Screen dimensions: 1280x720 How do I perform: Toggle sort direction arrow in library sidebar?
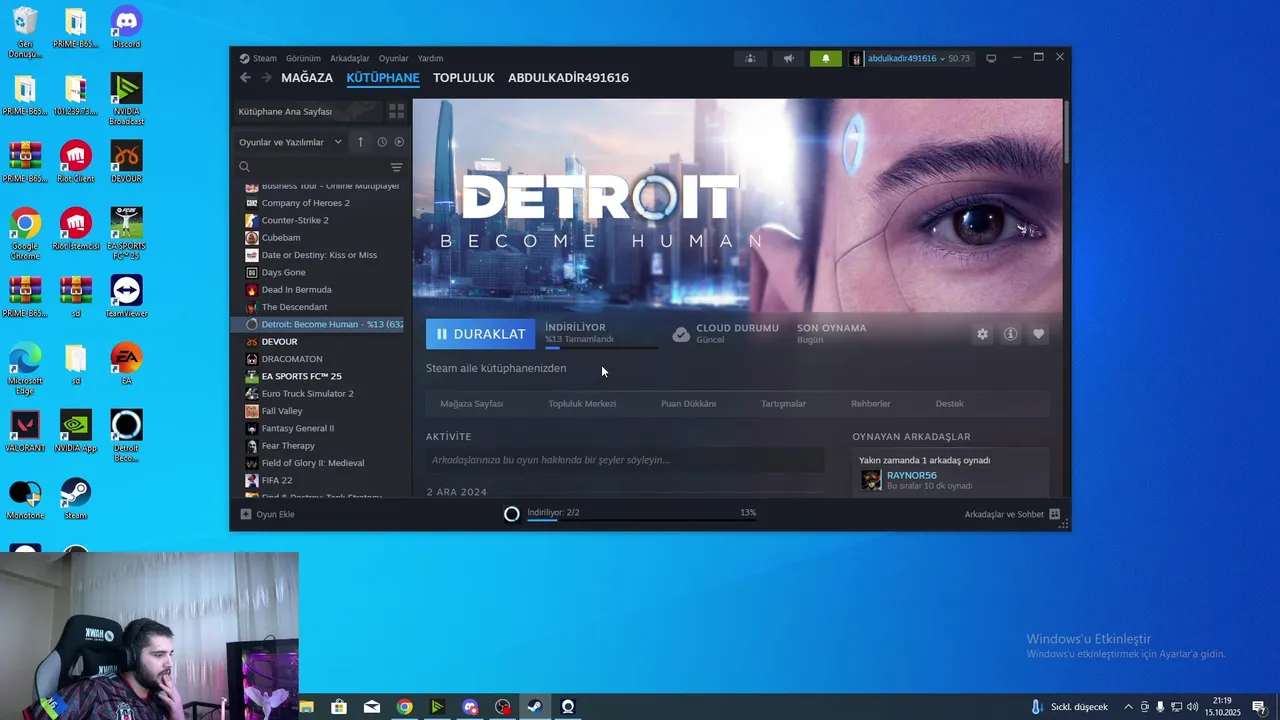pos(360,142)
